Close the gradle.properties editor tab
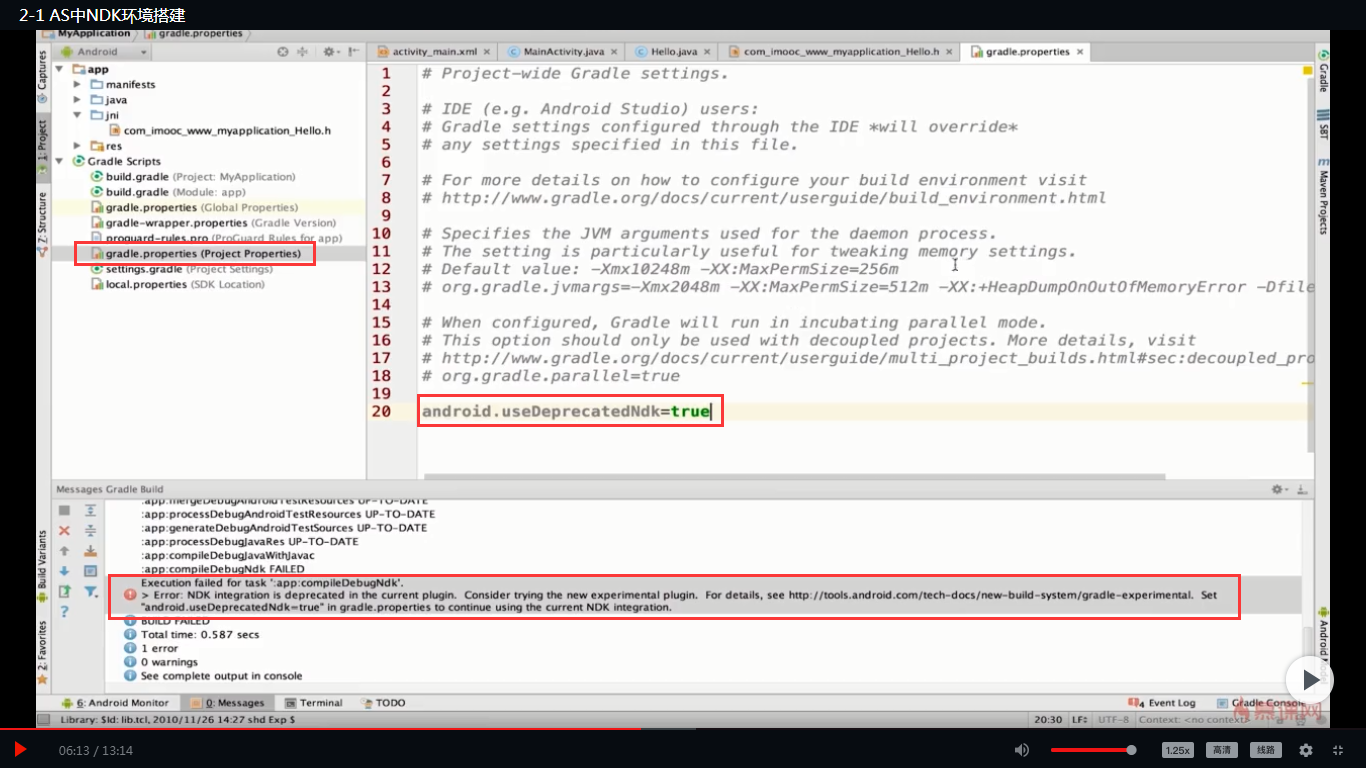This screenshot has width=1366, height=768. 1078,52
